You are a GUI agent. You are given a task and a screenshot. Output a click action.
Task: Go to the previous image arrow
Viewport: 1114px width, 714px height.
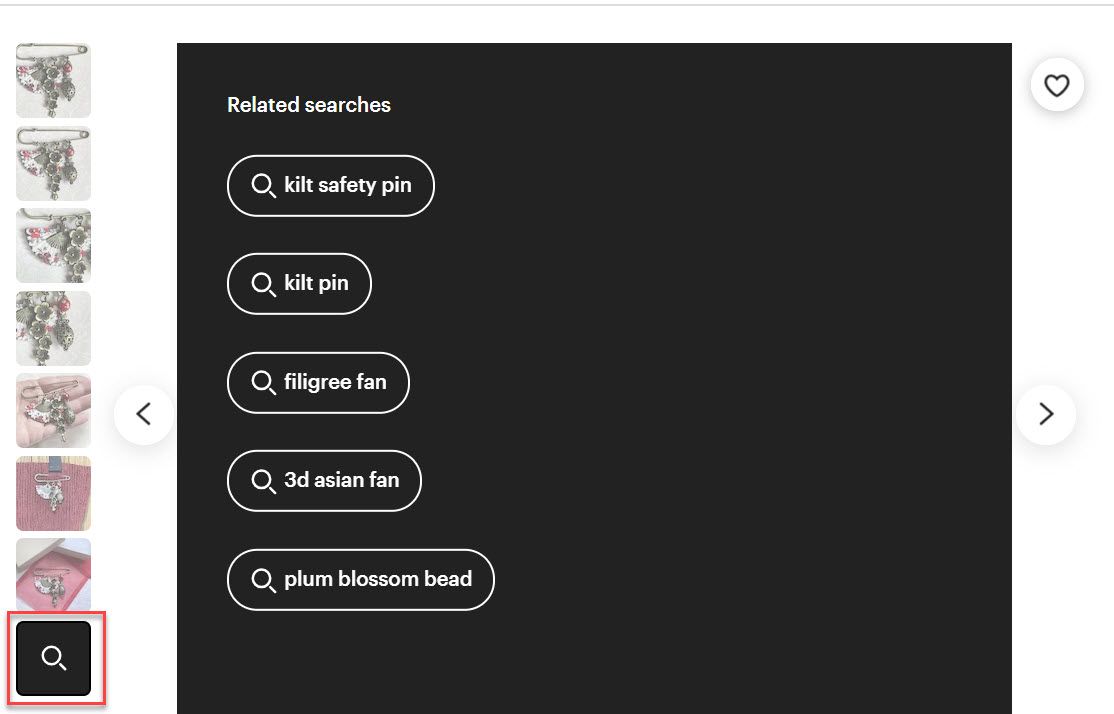coord(144,414)
